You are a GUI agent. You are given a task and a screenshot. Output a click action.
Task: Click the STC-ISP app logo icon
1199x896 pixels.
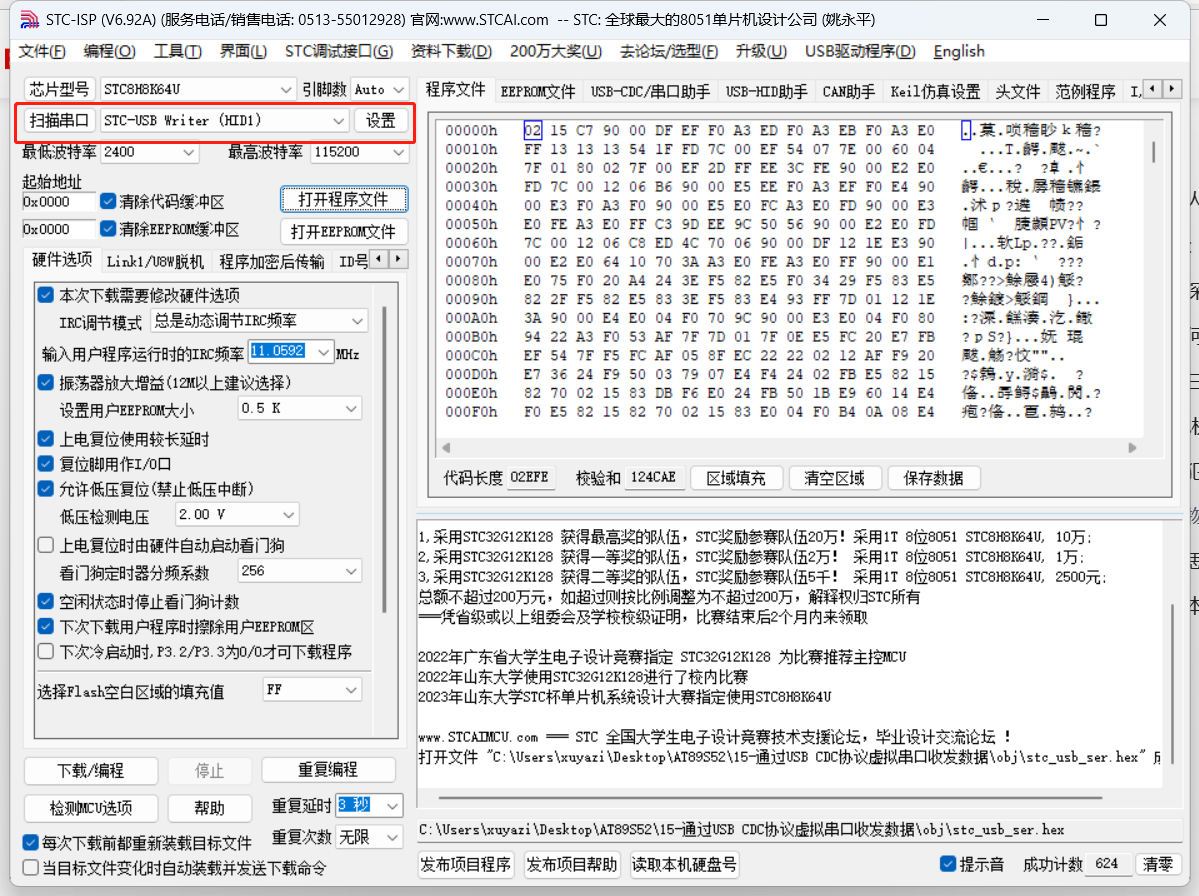pos(29,19)
